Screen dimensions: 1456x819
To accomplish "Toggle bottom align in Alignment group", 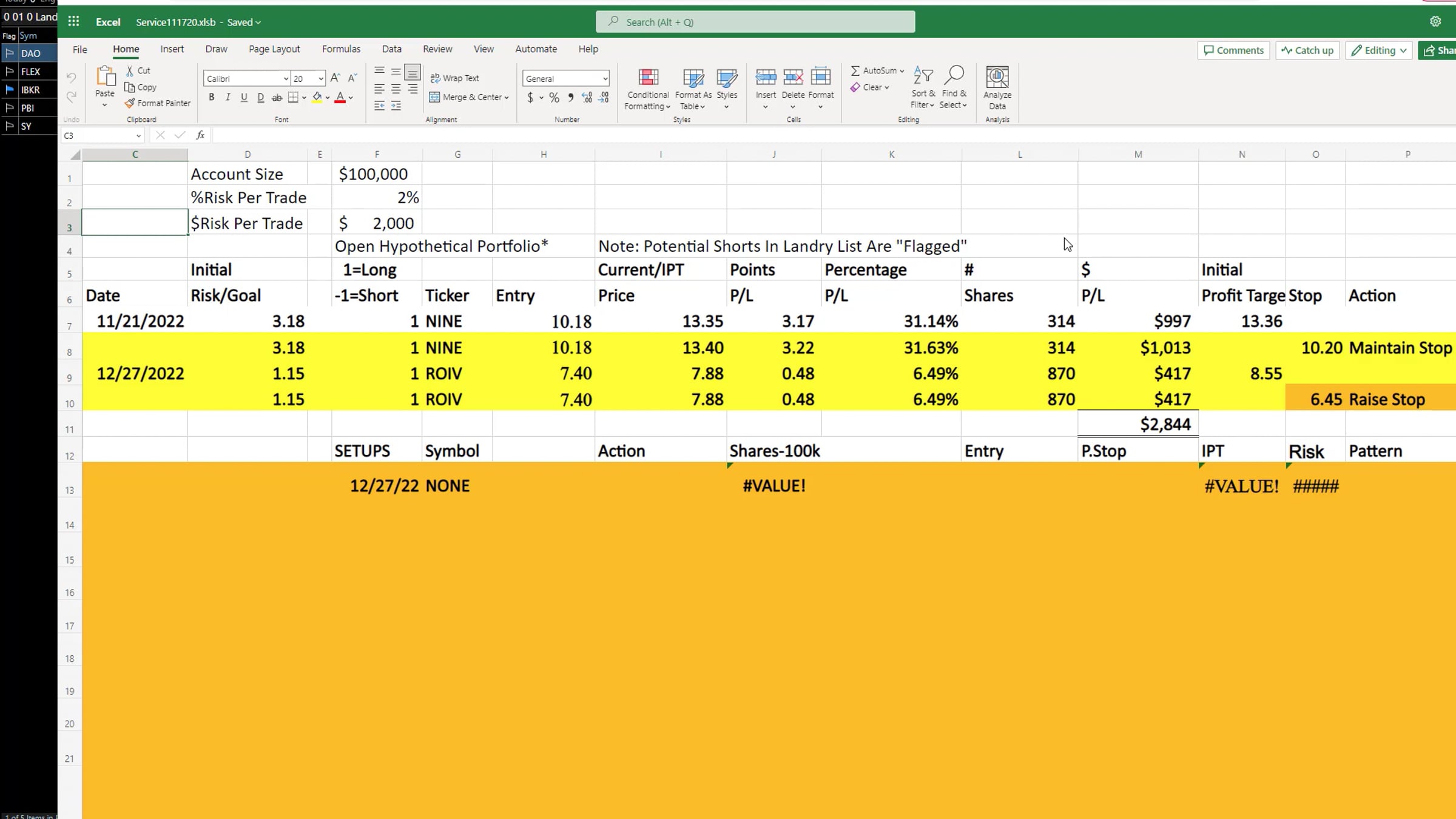I will click(x=413, y=72).
